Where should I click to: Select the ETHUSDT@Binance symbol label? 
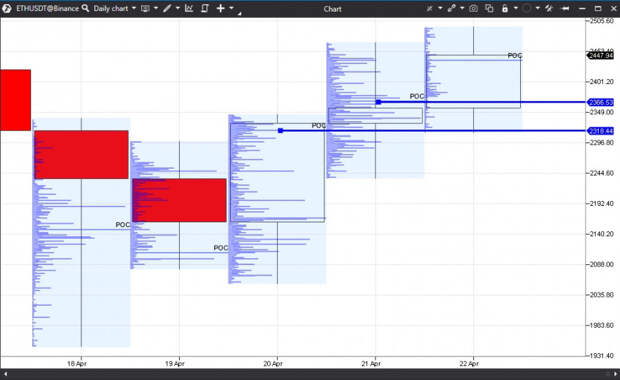pos(47,8)
